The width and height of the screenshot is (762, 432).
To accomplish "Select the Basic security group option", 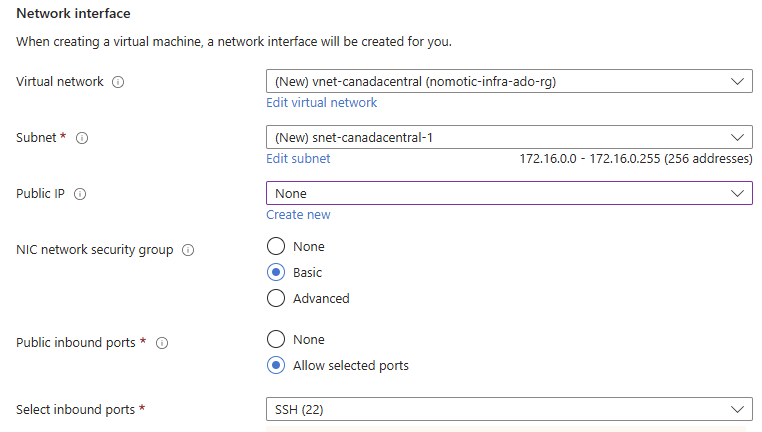I will click(x=276, y=273).
